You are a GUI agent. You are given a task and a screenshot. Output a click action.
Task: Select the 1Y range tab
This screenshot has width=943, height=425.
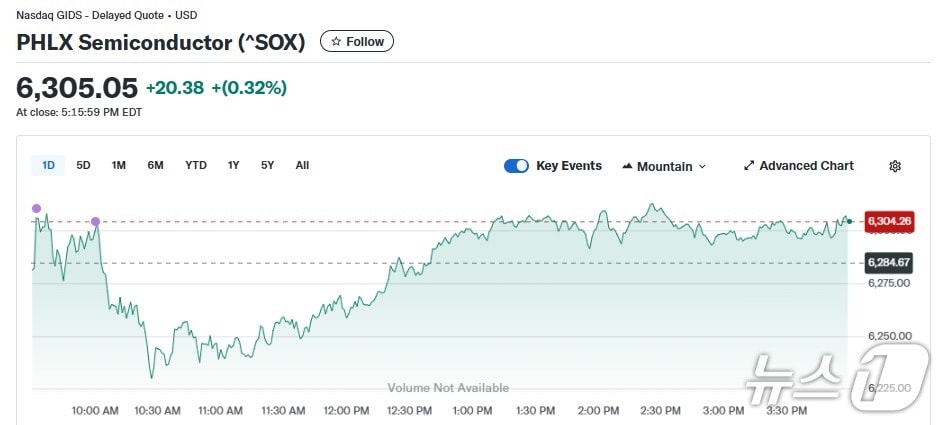click(x=233, y=165)
